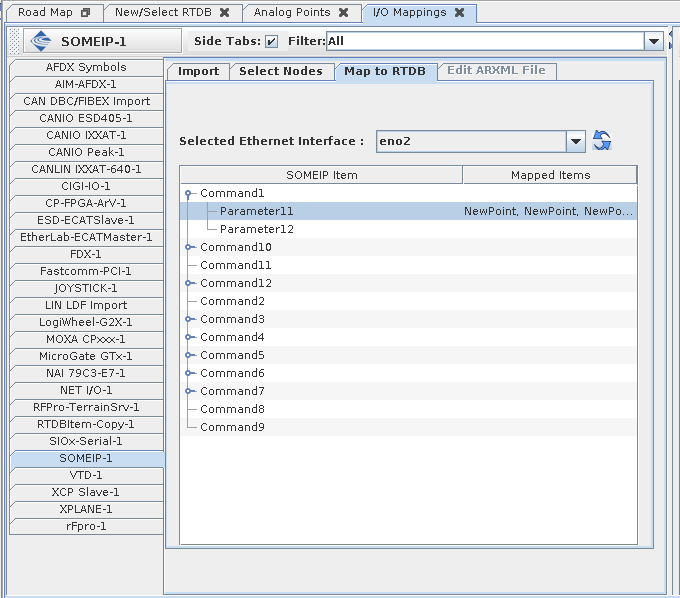Open the NAI 79C3-E7-1 side tab
680x598 pixels.
(x=86, y=373)
